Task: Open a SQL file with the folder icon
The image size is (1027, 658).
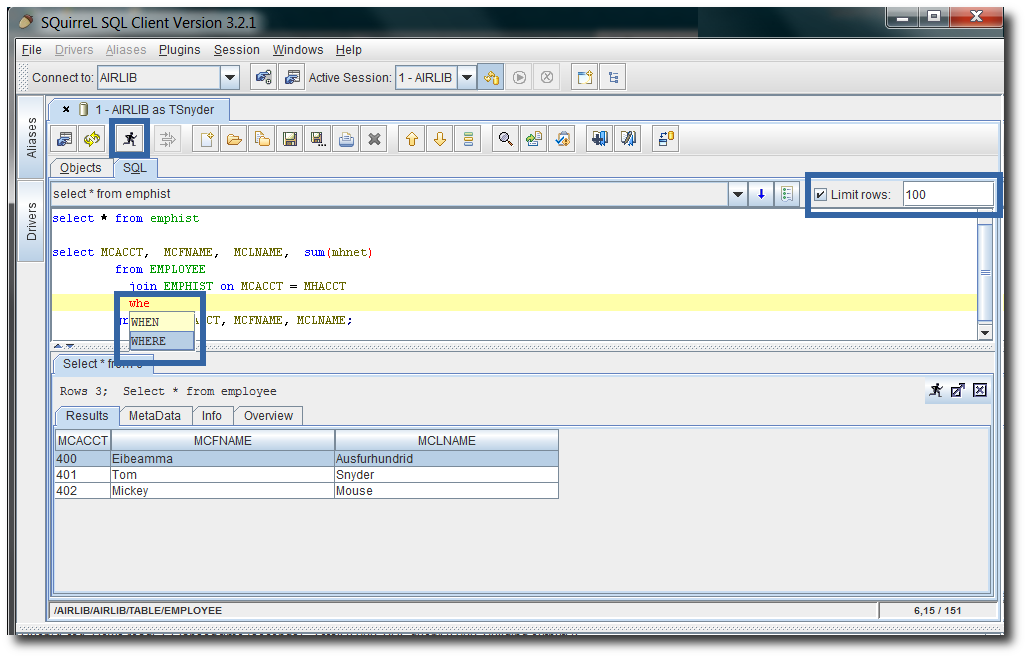Action: tap(234, 139)
